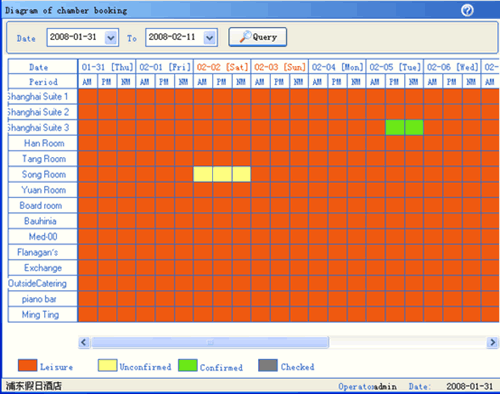Screen dimensions: 500x394
Task: Select the Unconfirmed yellow legend swatch
Action: 107,365
